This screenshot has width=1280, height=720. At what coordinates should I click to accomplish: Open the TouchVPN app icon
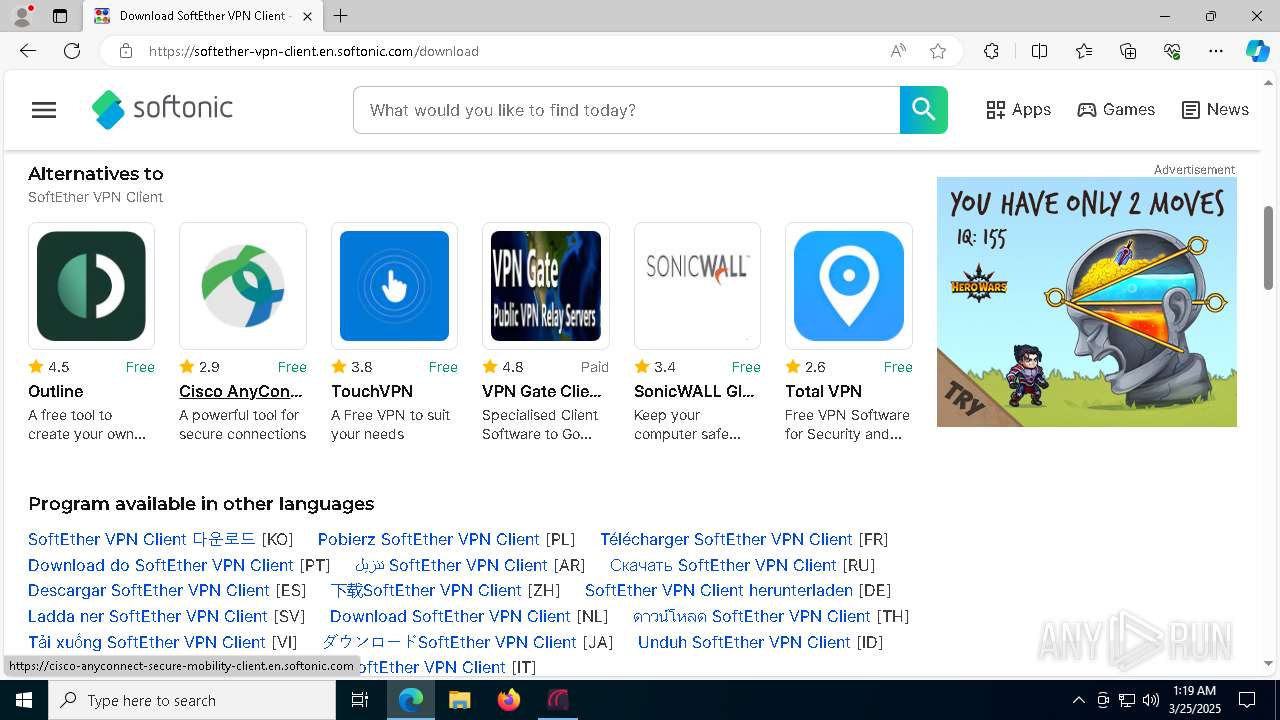394,286
